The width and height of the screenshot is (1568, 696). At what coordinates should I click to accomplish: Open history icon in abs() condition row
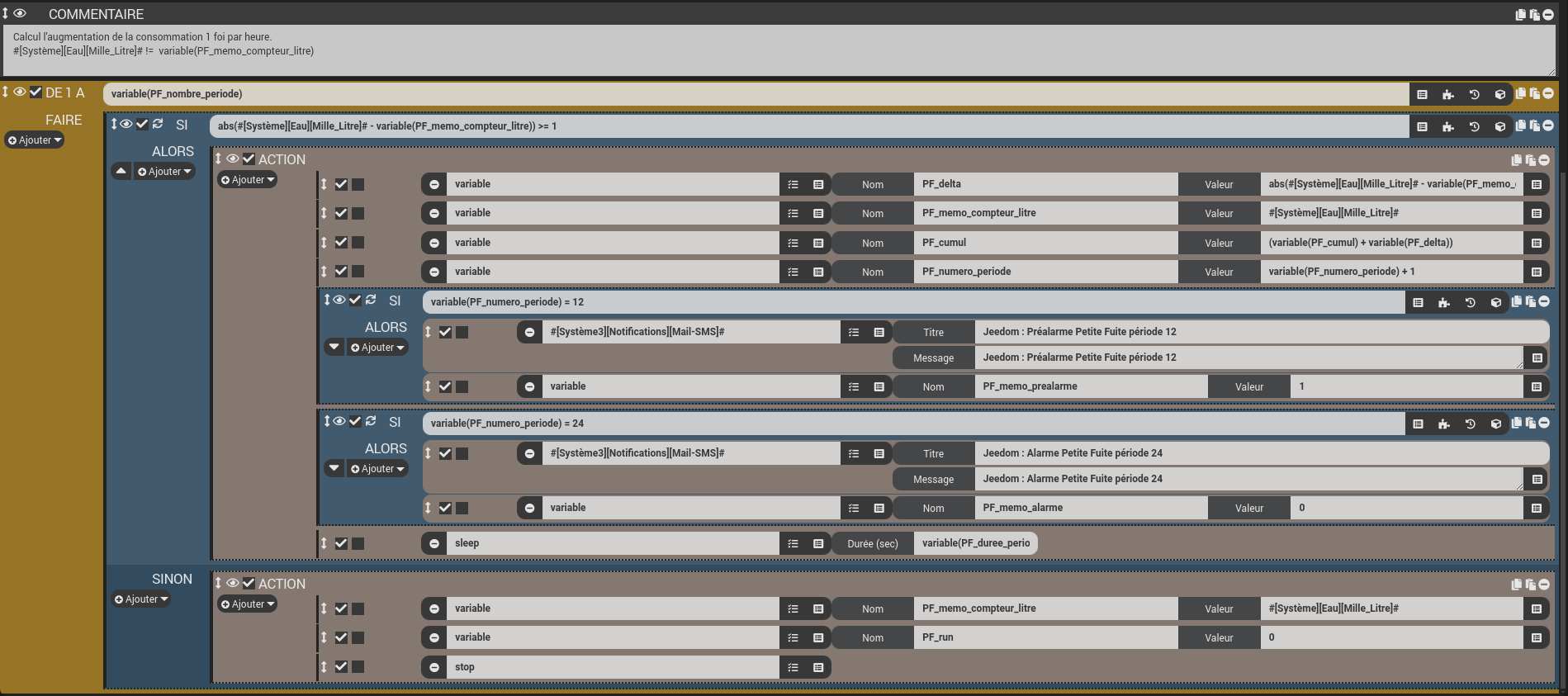(x=1474, y=127)
